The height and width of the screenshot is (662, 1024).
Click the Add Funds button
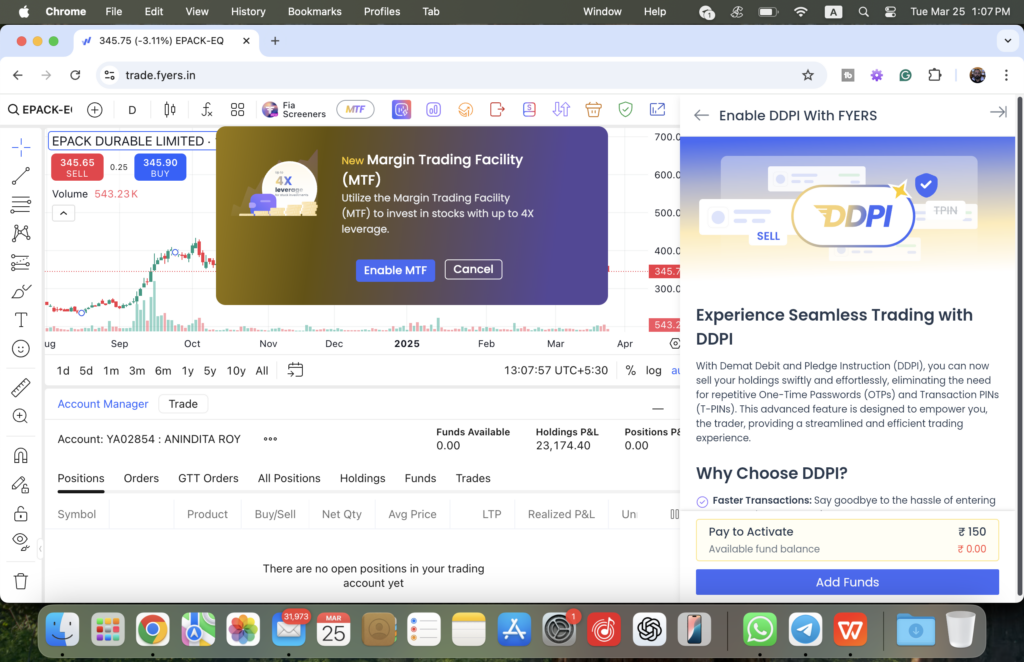847,582
